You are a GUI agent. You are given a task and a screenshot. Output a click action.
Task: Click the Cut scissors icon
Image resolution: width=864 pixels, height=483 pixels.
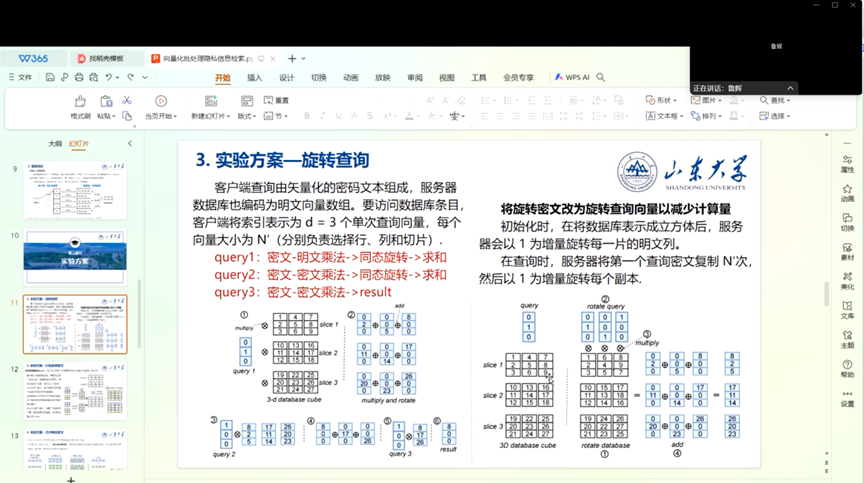[x=127, y=100]
